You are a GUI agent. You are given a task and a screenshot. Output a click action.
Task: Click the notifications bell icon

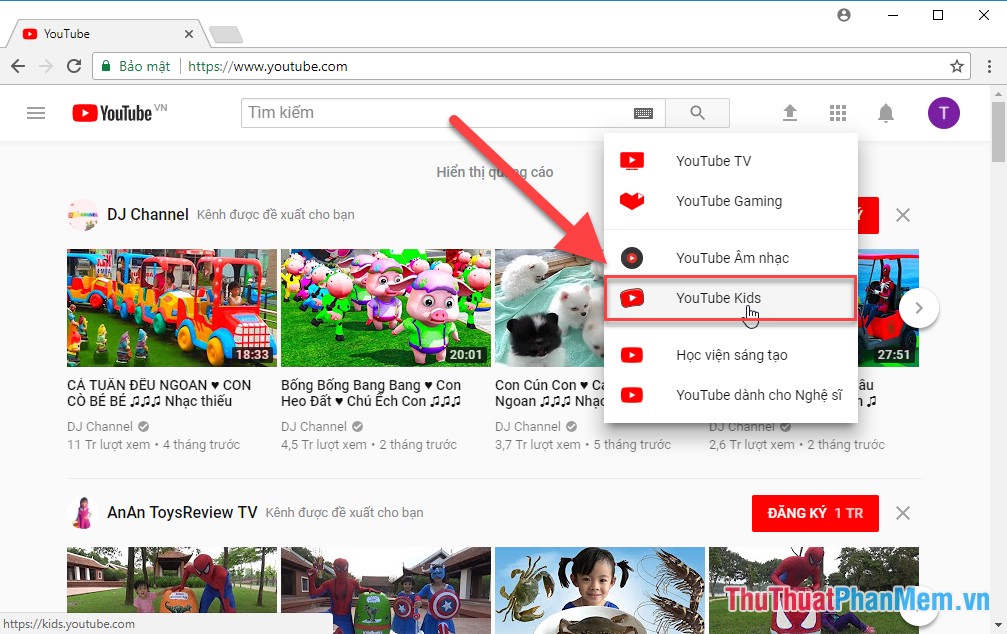pos(886,112)
